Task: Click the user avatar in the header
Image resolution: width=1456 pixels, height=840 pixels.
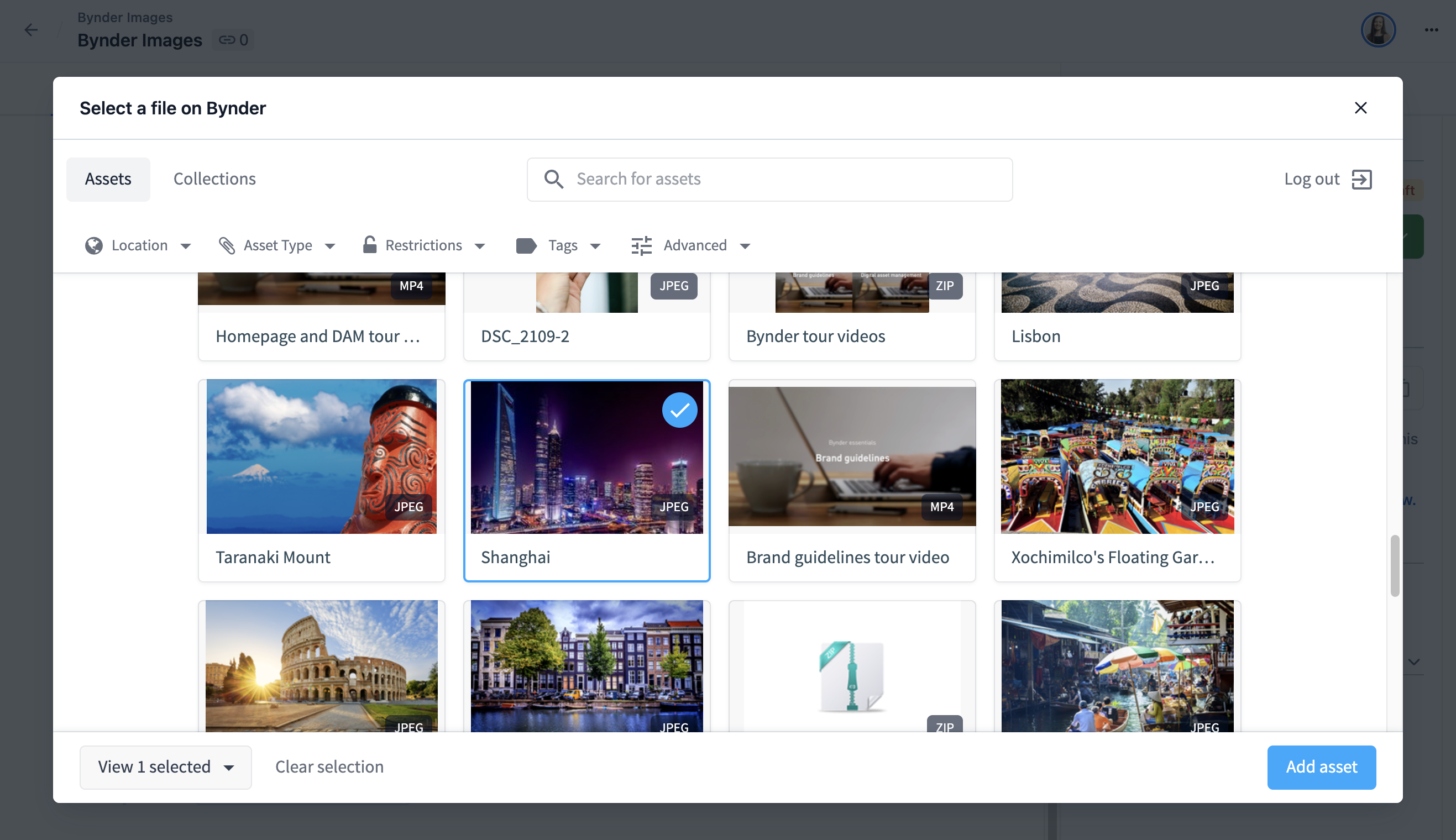Action: pyautogui.click(x=1378, y=30)
